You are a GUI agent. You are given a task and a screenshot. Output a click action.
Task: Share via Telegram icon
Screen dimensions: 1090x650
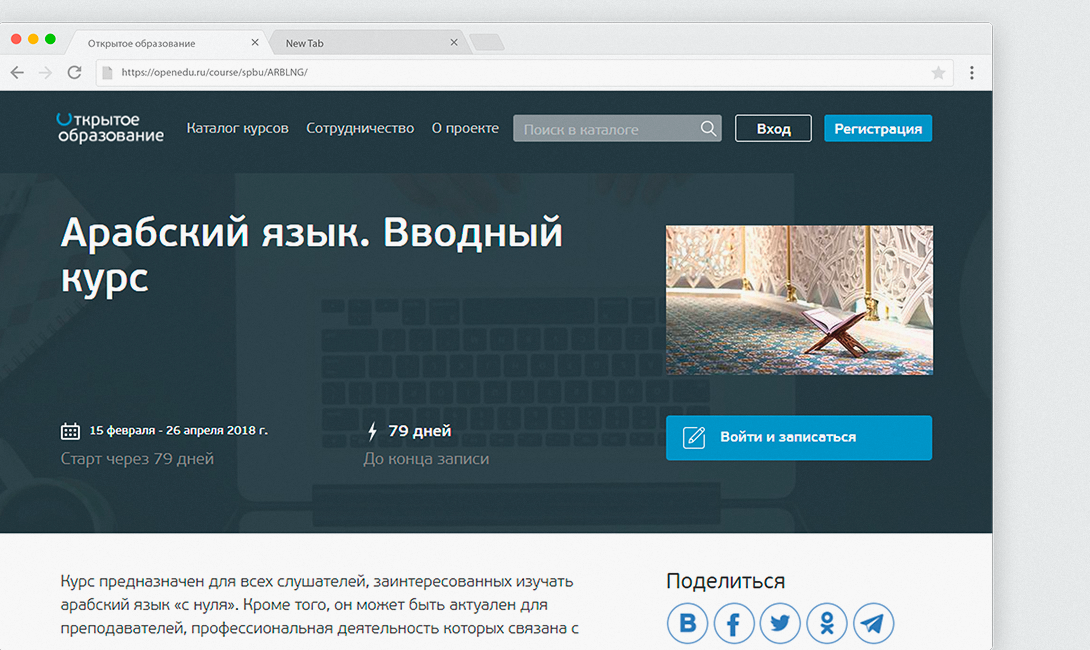coord(873,623)
